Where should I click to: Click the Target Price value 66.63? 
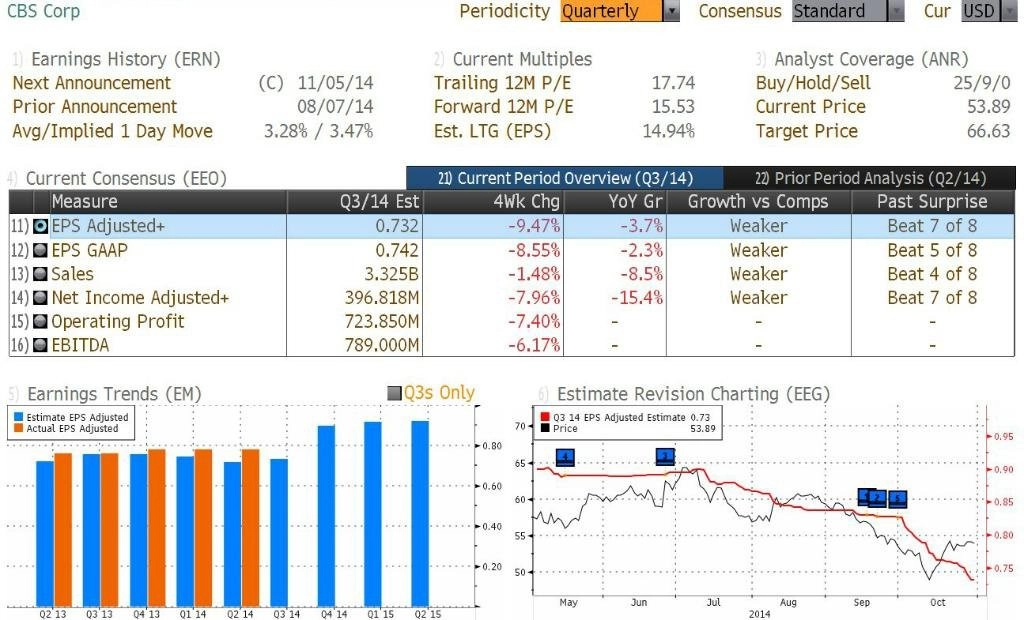[989, 131]
